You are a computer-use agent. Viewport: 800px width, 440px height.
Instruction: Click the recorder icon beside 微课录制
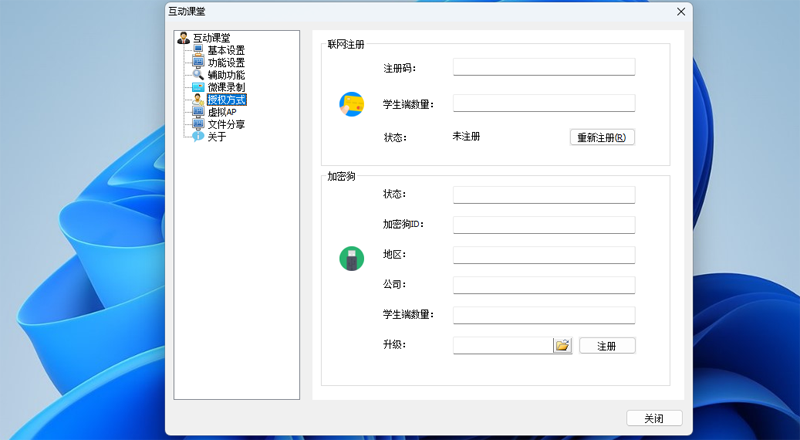click(198, 87)
